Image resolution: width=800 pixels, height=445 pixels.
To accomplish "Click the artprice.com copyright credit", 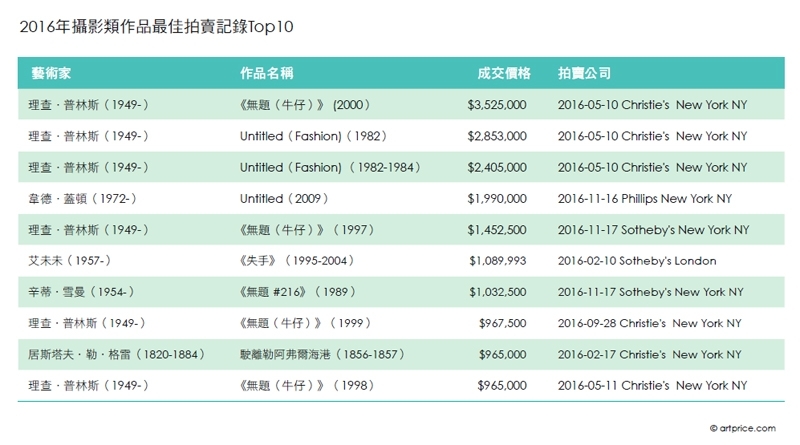I will (x=743, y=428).
